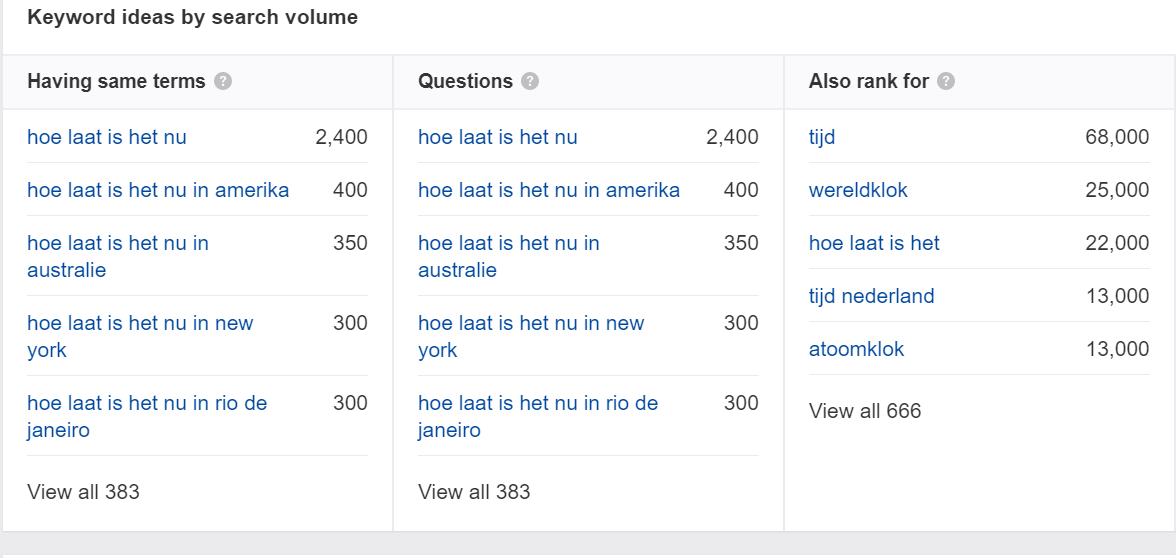Select the 'hoe laat is het' keyword in Also rank for
The height and width of the screenshot is (558, 1176).
[874, 244]
